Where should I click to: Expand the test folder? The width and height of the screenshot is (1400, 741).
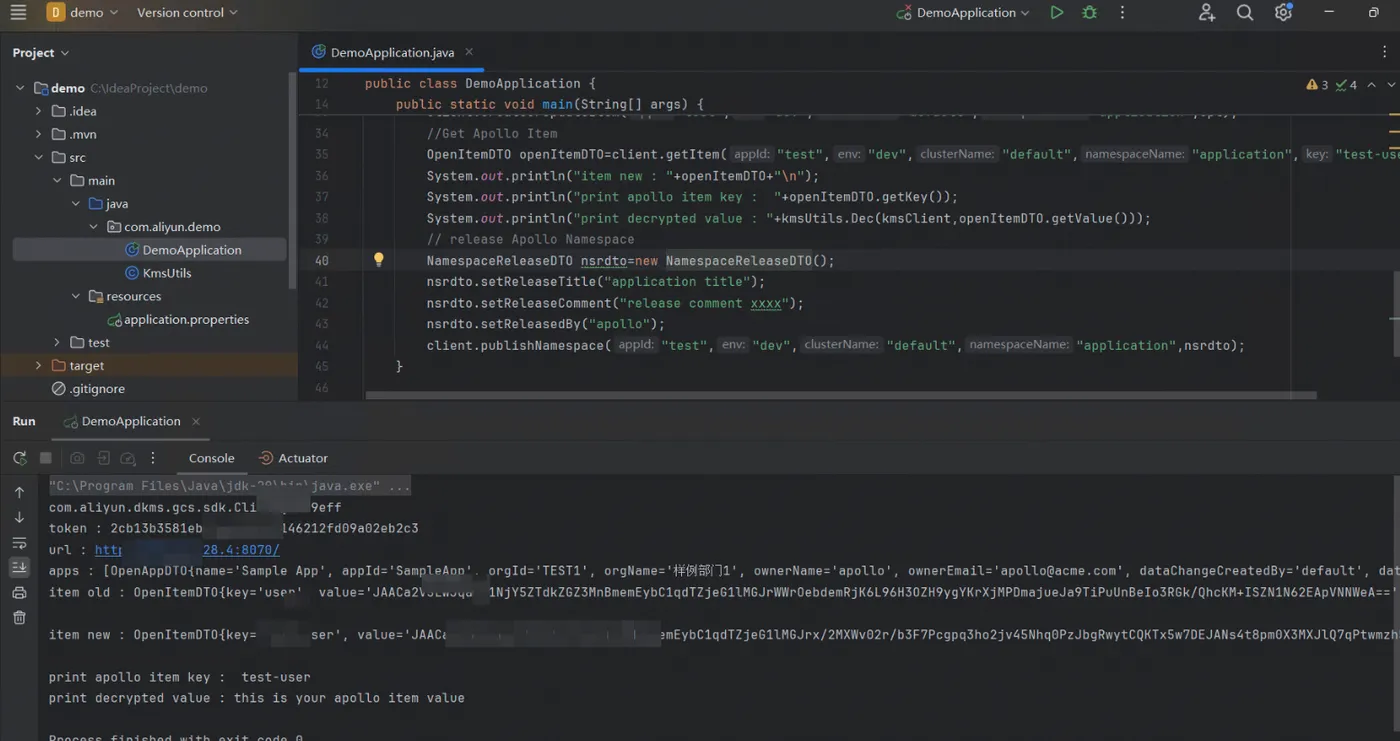point(57,342)
